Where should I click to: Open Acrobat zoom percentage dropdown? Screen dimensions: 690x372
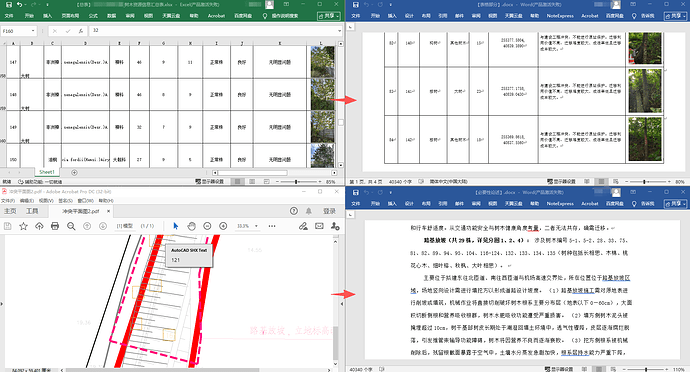[256, 226]
